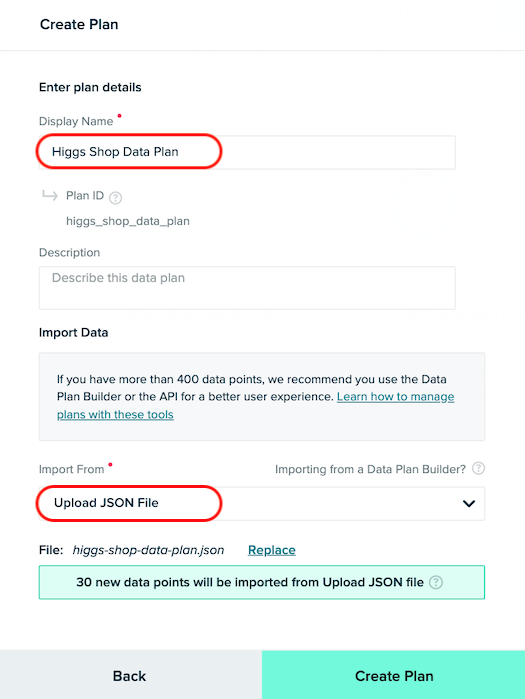The image size is (525, 699).
Task: Click the arrow icon left of Plan ID
Action: (x=50, y=195)
